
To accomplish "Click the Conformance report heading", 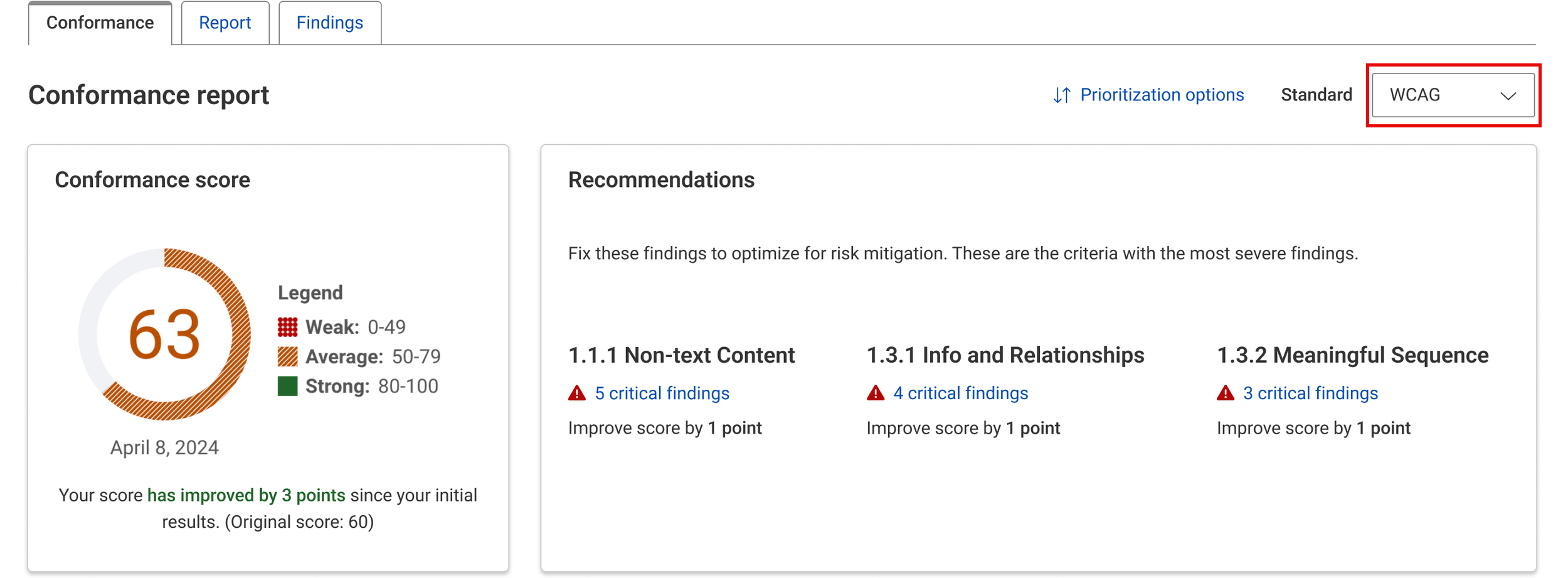I will [149, 95].
